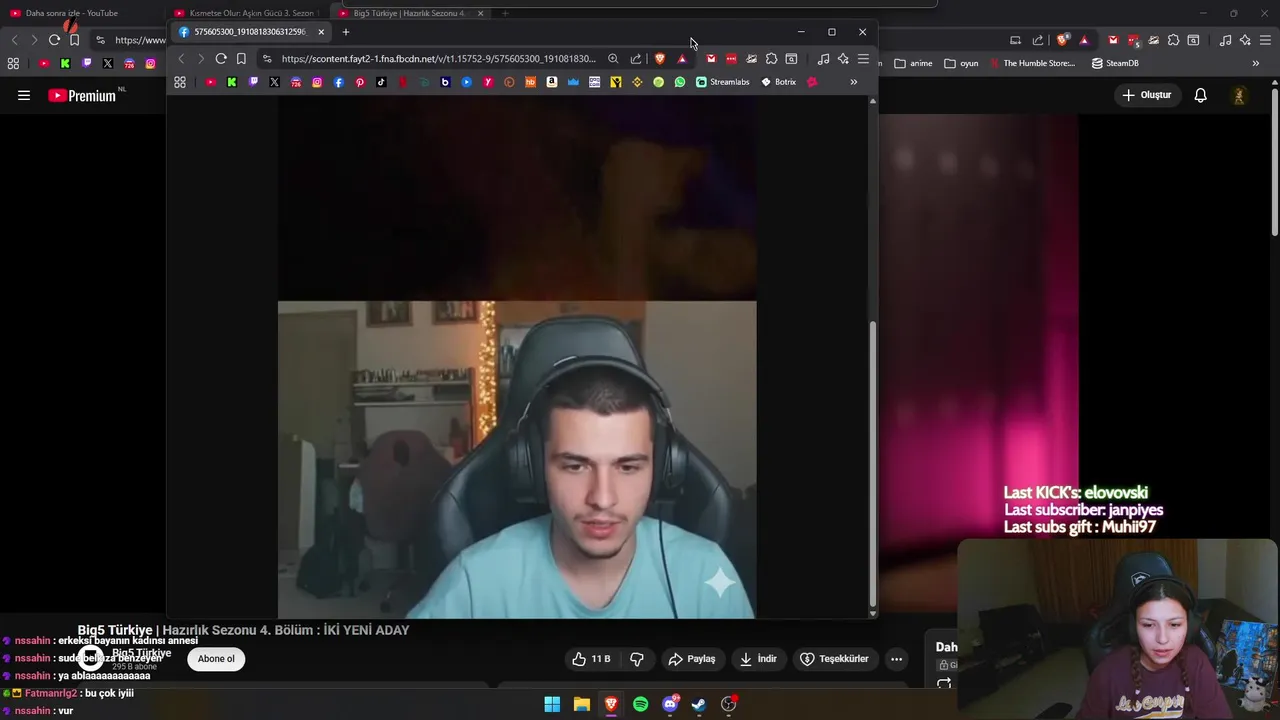Image resolution: width=1280 pixels, height=720 pixels.
Task: Open Twitch bookmark in back window's bookmarks bar
Action: [86, 63]
